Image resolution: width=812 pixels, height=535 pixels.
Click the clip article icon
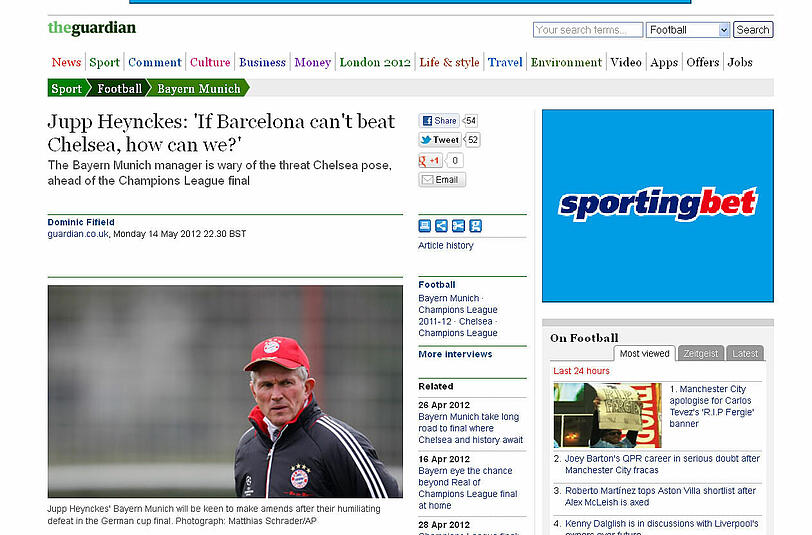click(x=458, y=226)
